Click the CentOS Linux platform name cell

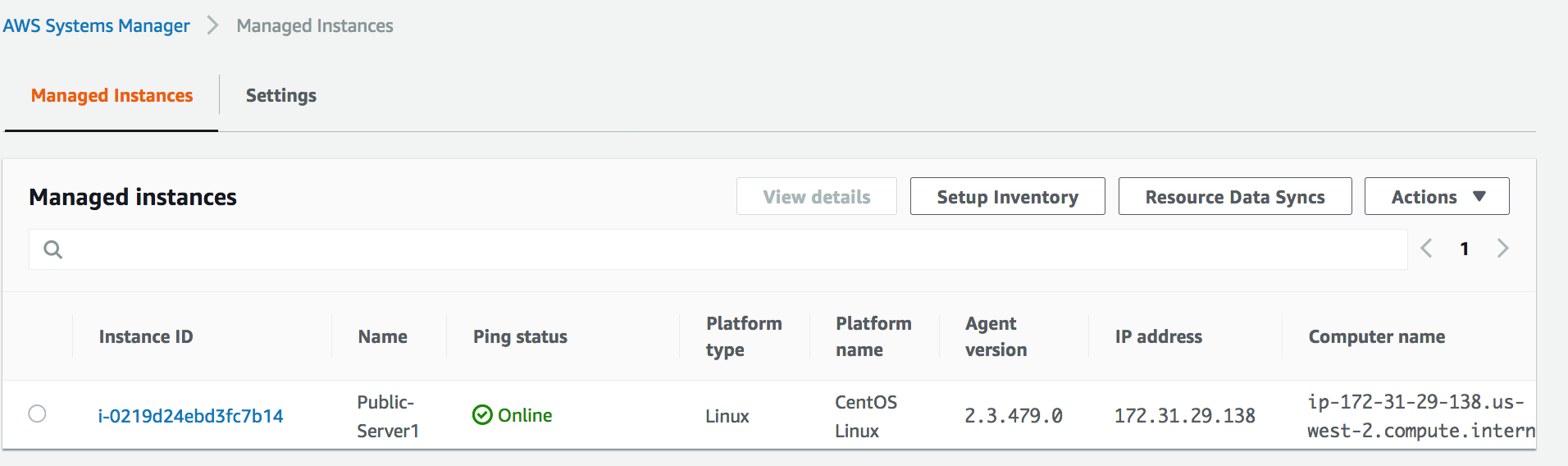point(866,416)
